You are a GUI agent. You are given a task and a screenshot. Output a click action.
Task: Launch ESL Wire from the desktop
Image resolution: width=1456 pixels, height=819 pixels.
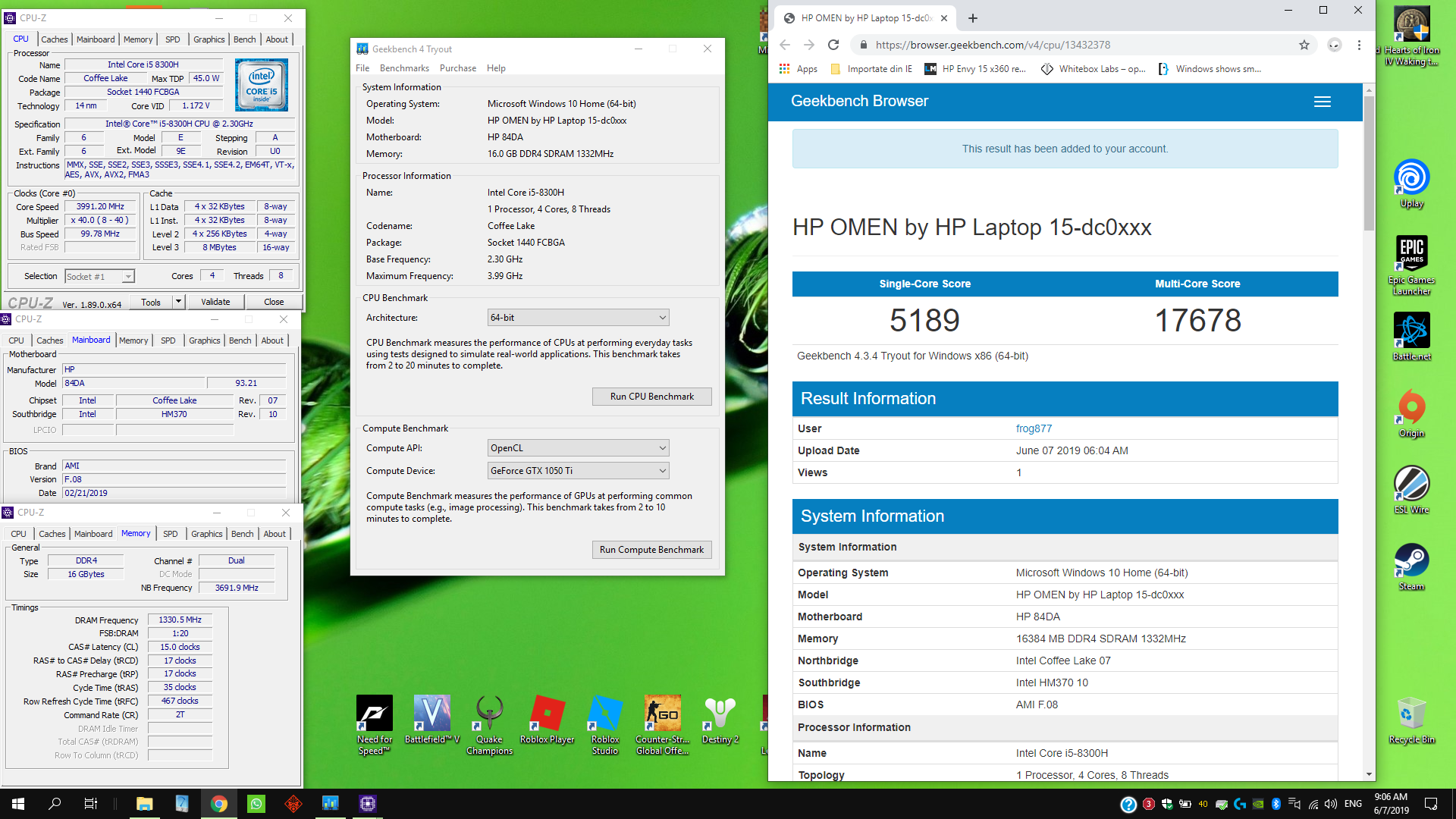pyautogui.click(x=1411, y=490)
